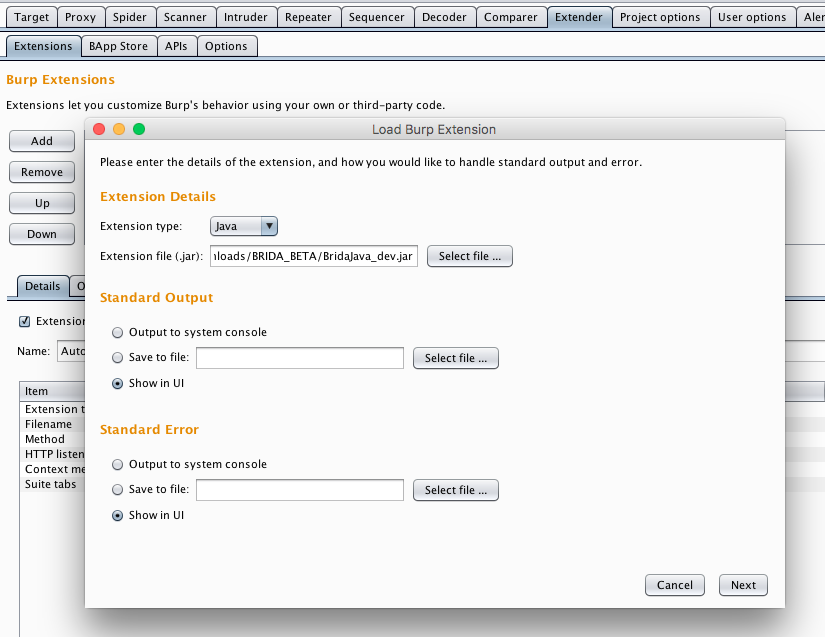Image resolution: width=825 pixels, height=637 pixels.
Task: Open the Repeater tab
Action: 308,16
